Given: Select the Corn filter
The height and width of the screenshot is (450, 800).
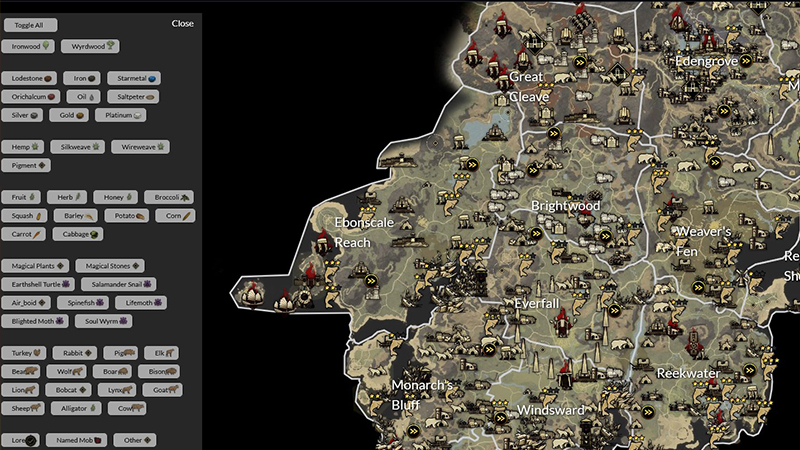Looking at the screenshot, I should pos(175,216).
